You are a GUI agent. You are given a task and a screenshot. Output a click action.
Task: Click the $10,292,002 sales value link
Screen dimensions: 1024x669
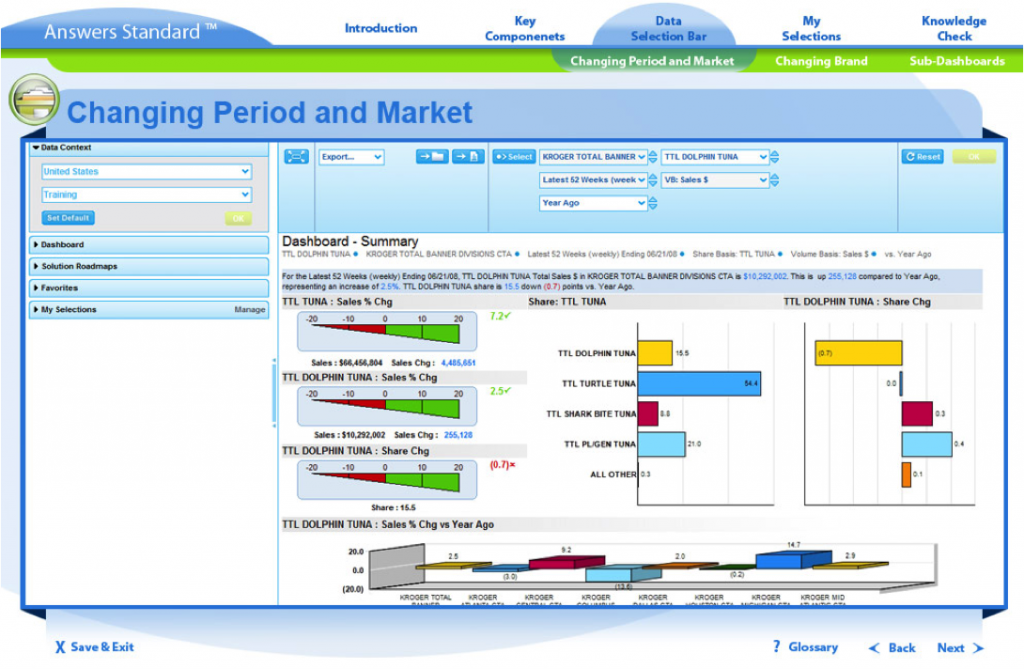click(x=765, y=276)
